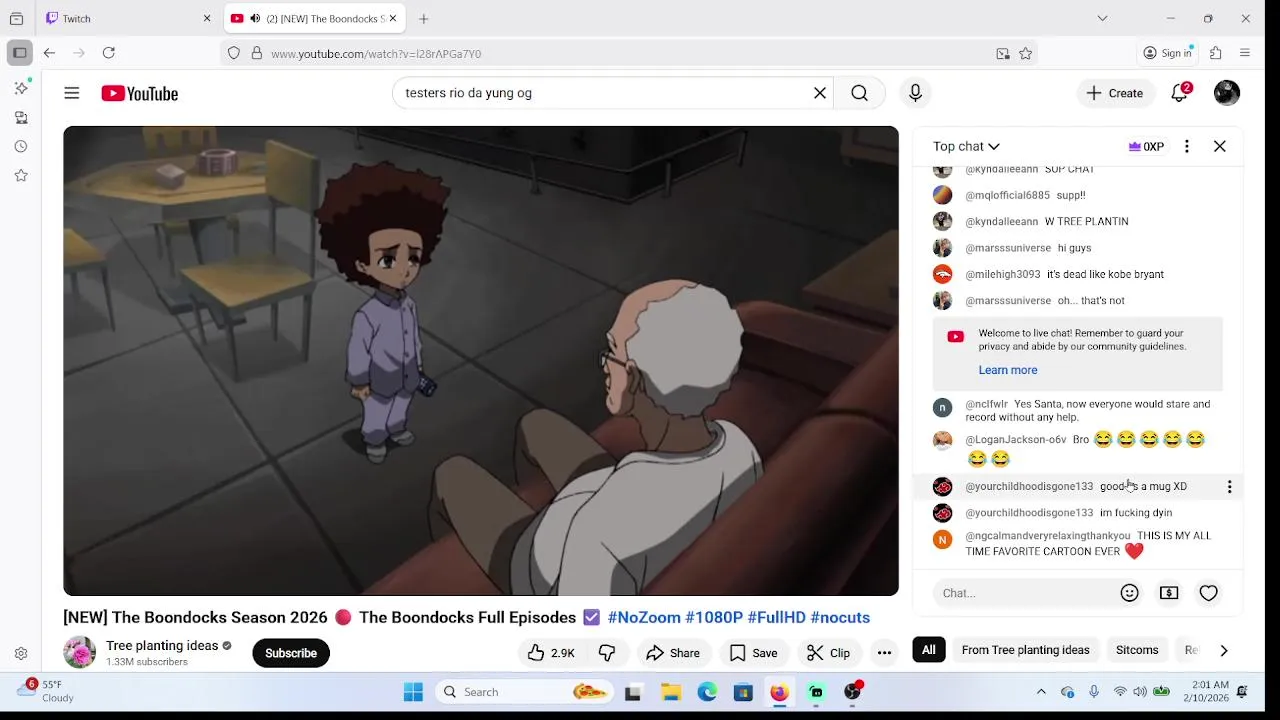Screen dimensions: 1280x720
Task: Click the video player to pause
Action: coord(481,360)
